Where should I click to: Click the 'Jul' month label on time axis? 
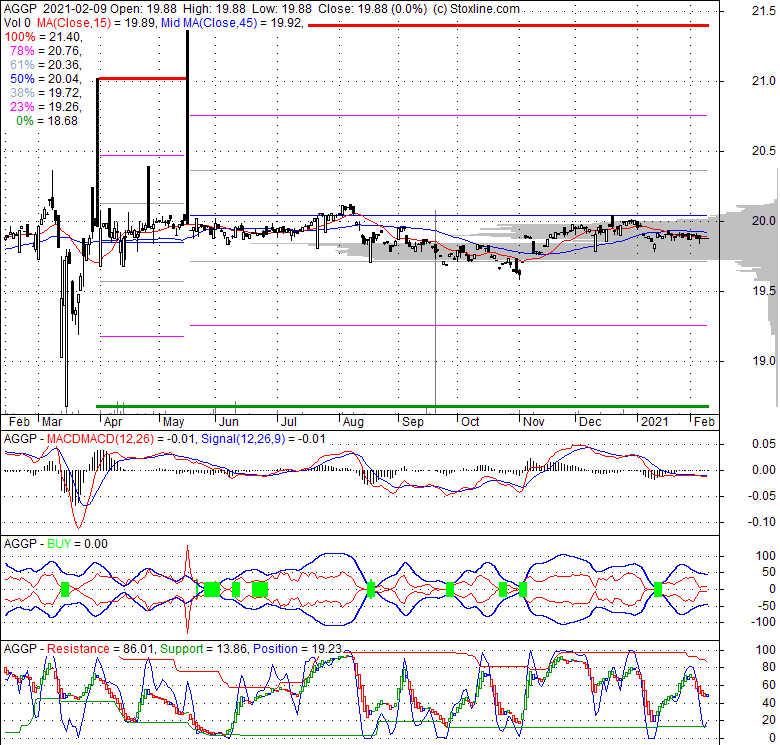coord(289,422)
